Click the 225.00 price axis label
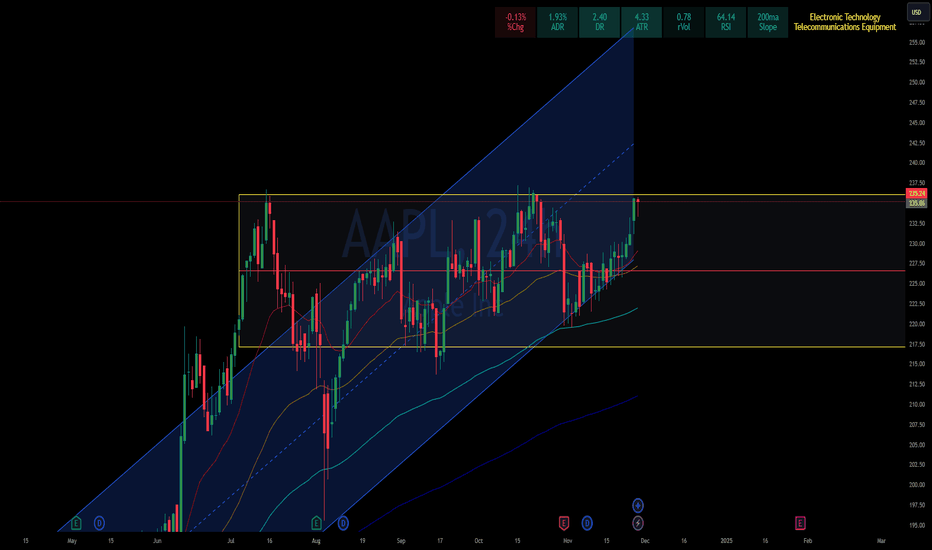The image size is (932, 550). [917, 284]
